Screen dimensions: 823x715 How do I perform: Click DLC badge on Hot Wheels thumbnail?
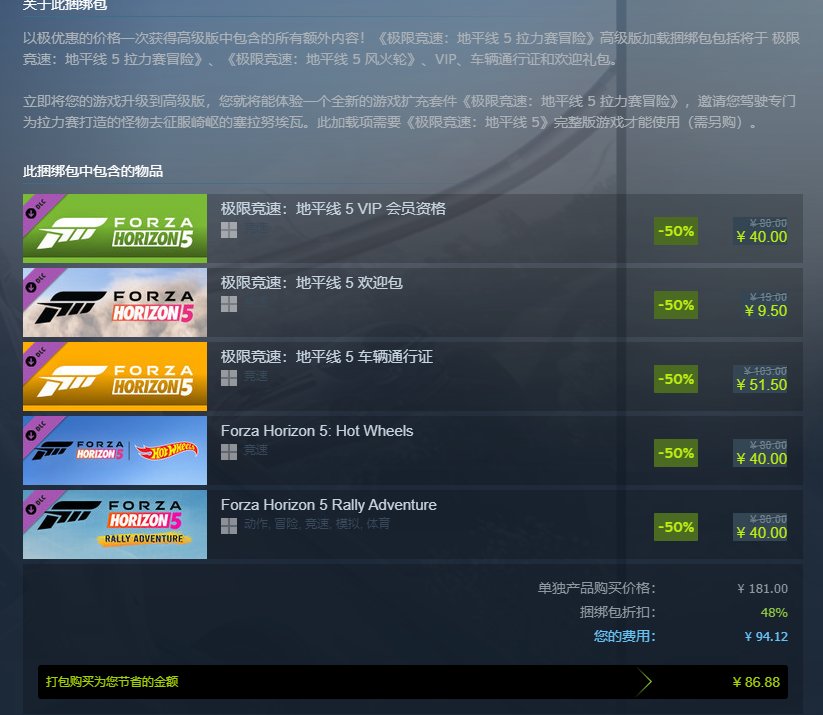38,431
